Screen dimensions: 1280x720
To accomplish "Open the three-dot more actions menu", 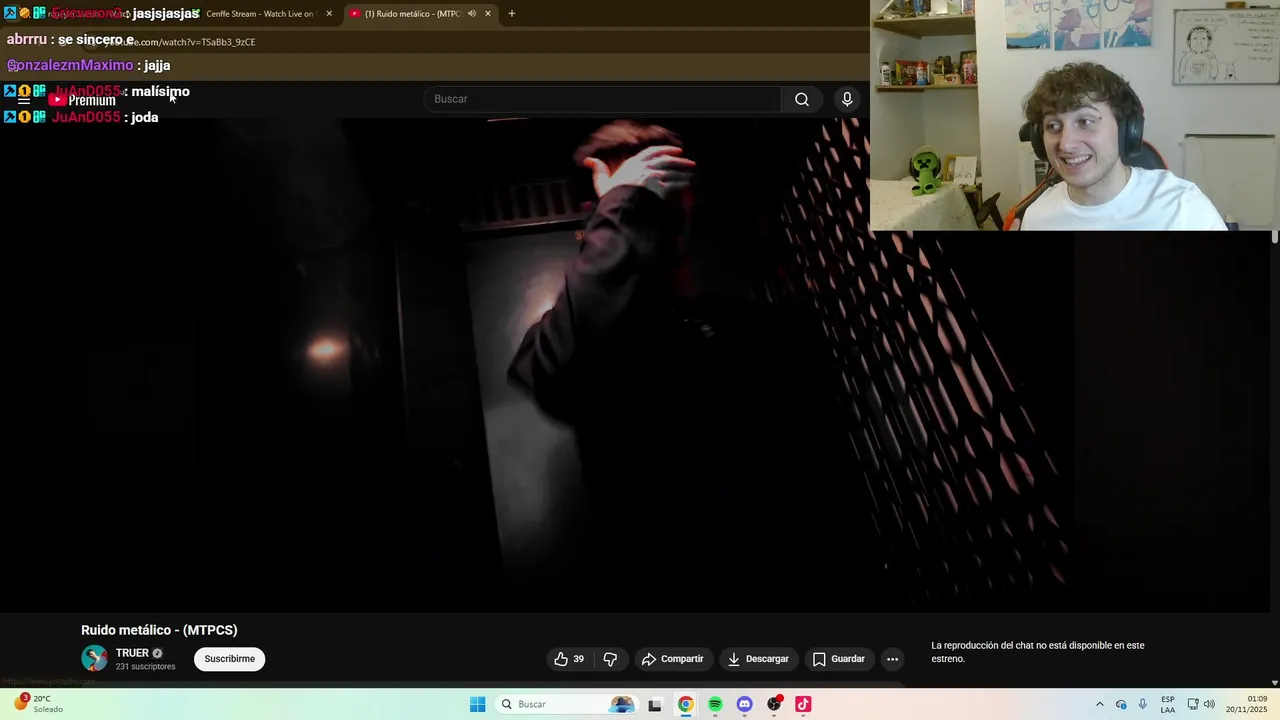I will point(893,659).
